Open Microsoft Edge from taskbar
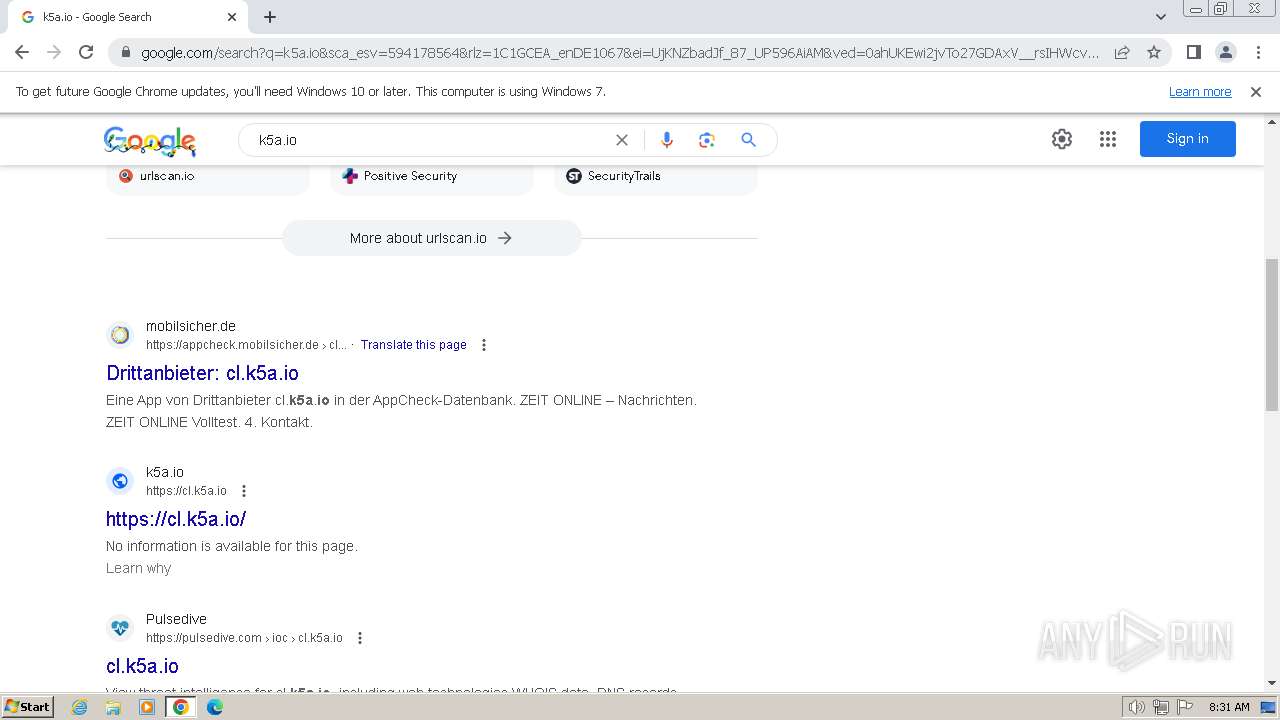Screen dimensions: 1280x720 point(215,707)
